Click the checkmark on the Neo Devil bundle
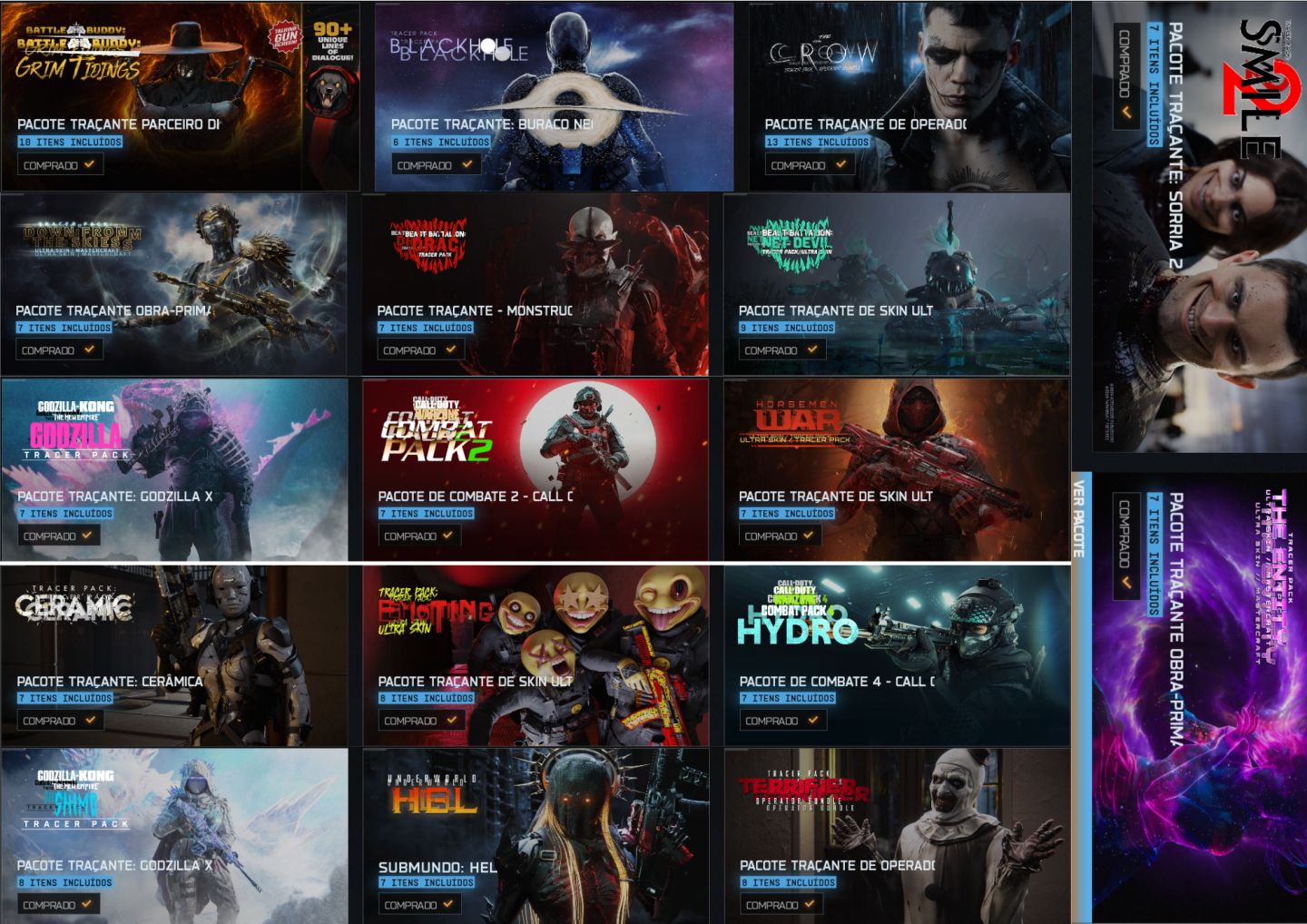Viewport: 1307px width, 924px height. [x=812, y=349]
